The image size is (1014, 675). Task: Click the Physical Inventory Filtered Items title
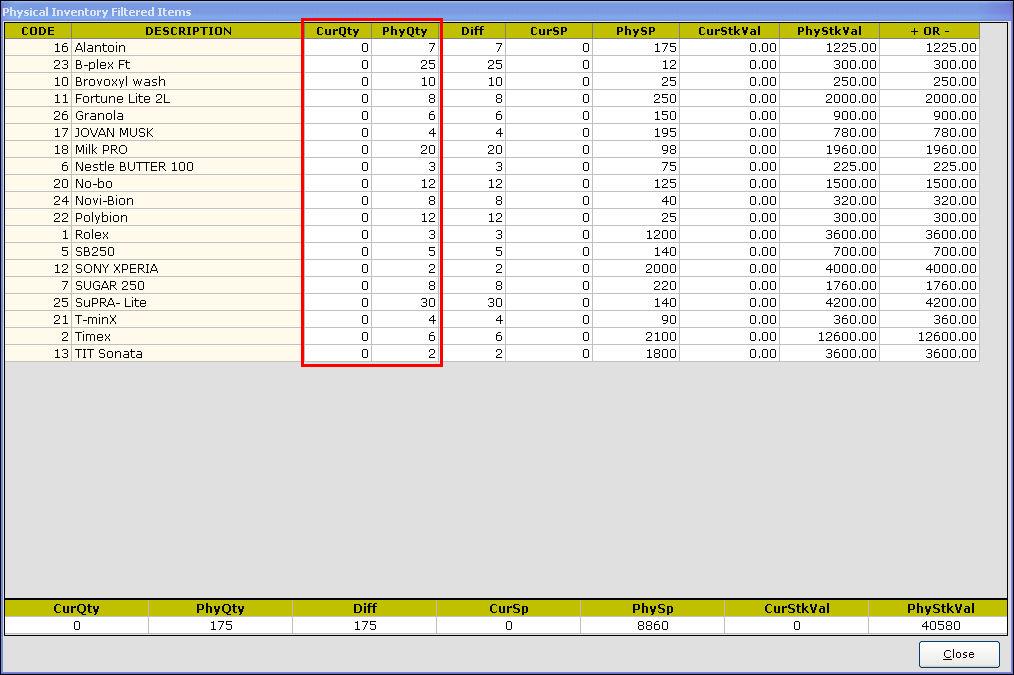(x=97, y=12)
